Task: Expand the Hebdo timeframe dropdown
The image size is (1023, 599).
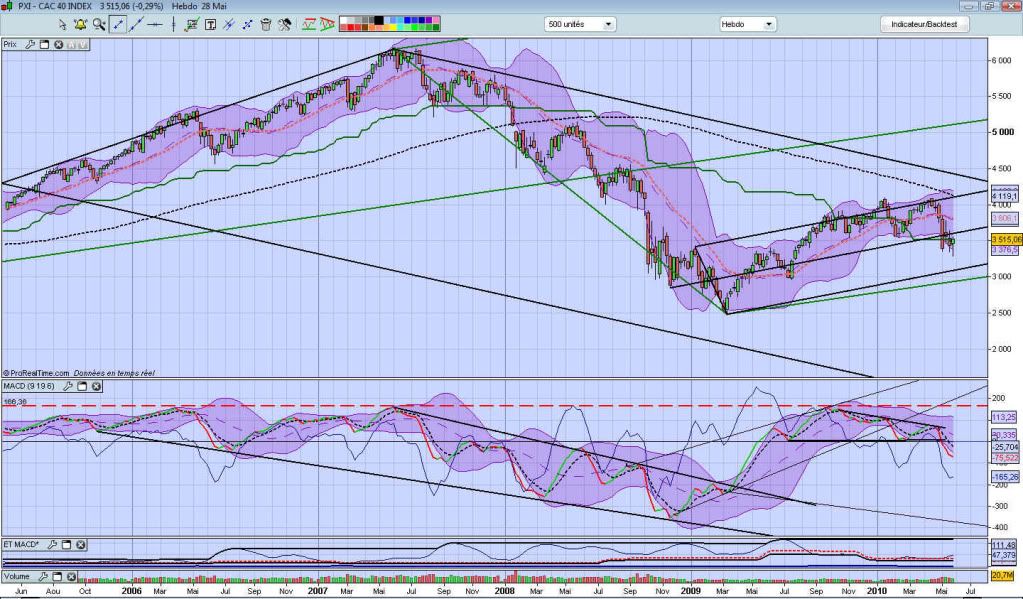Action: point(759,24)
